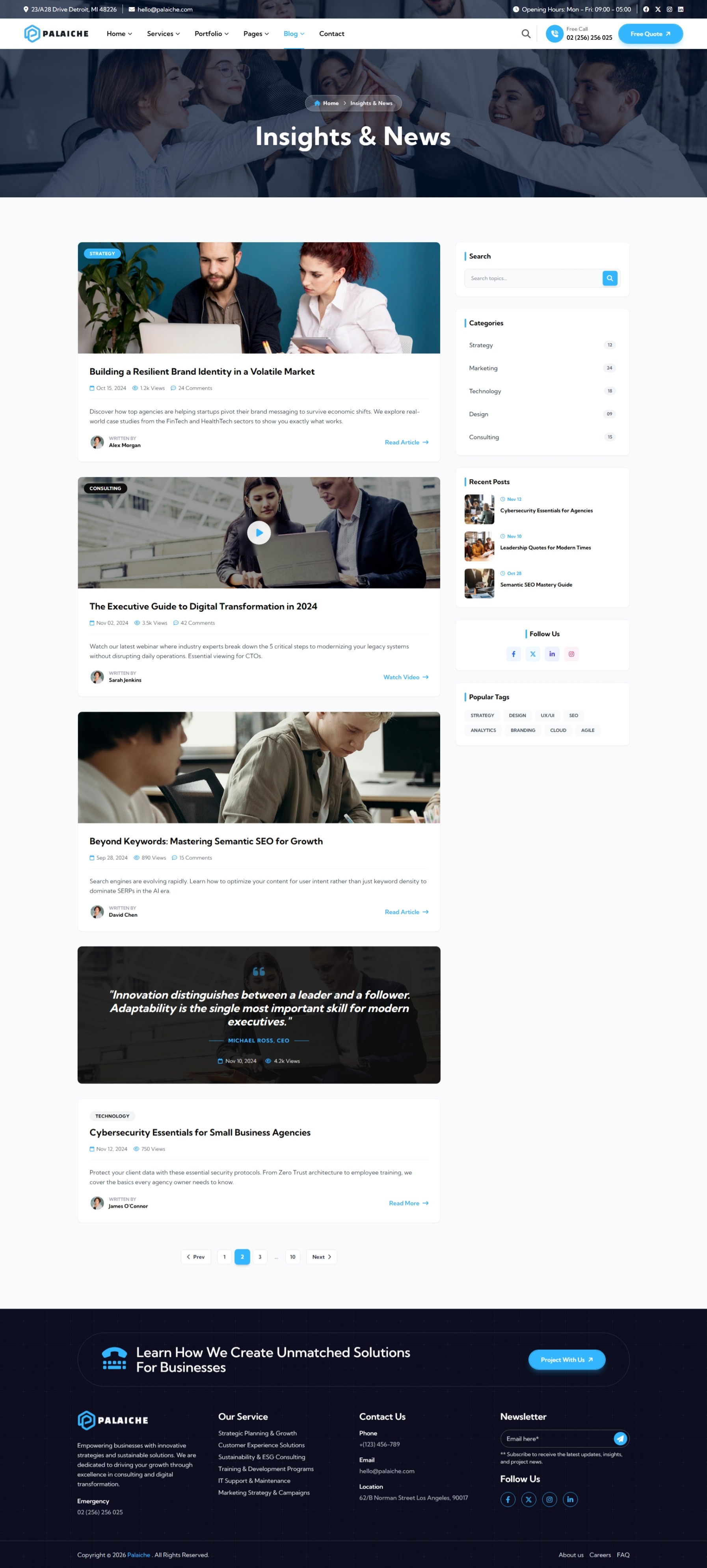
Task: Open X (Twitter) icon in top bar
Action: (658, 9)
